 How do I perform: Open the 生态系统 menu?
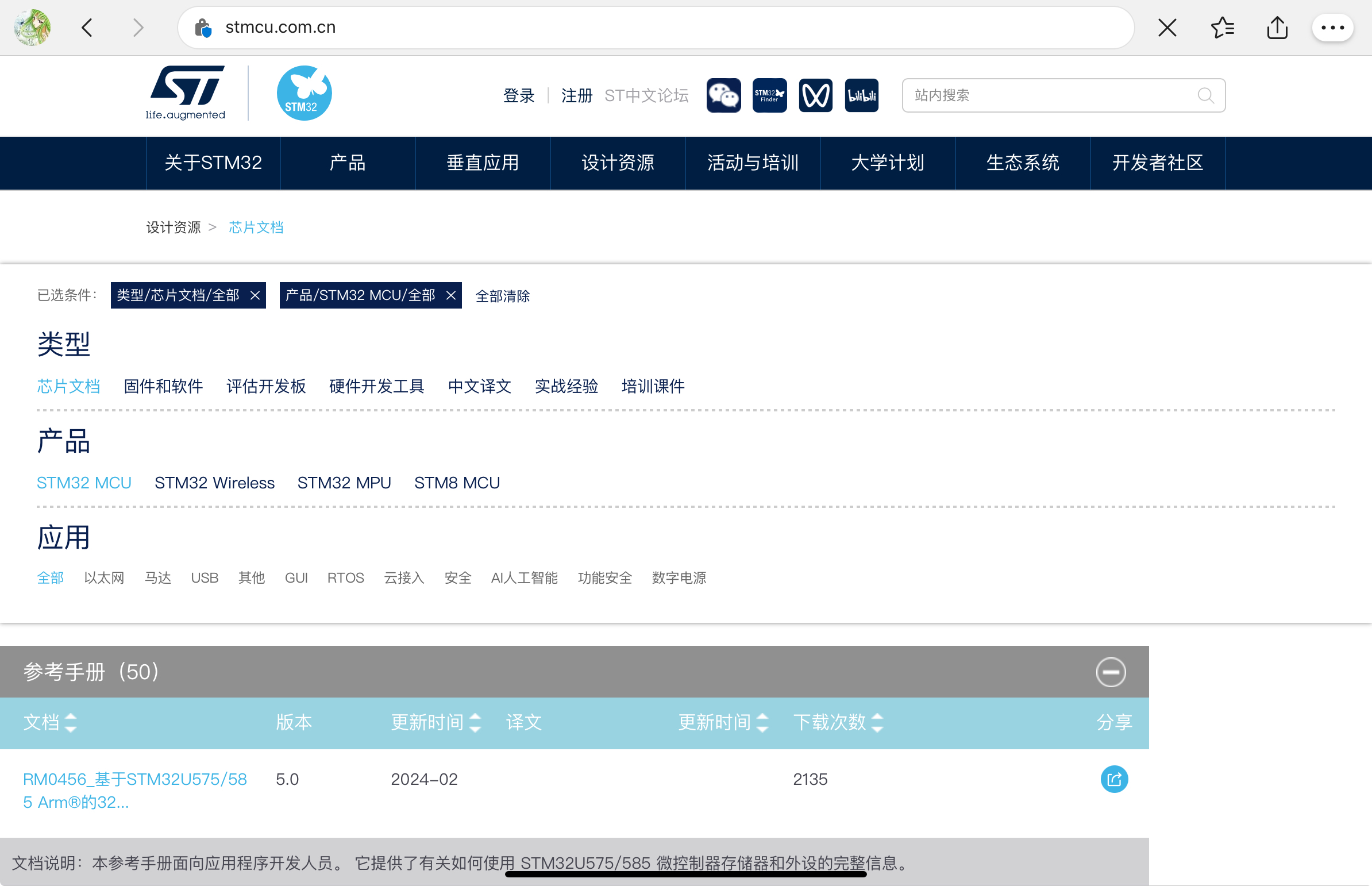click(x=1023, y=163)
